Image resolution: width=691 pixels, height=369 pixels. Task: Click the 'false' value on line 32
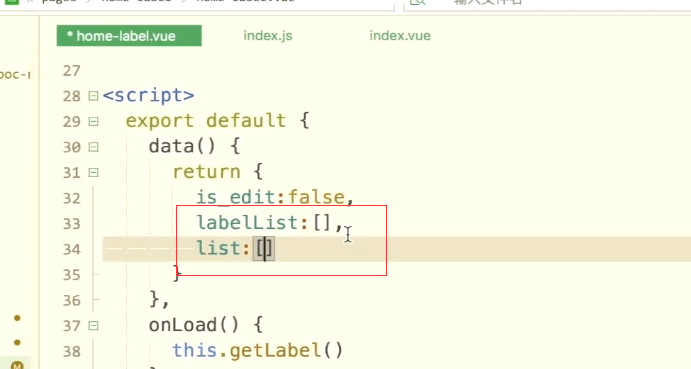[x=317, y=197]
